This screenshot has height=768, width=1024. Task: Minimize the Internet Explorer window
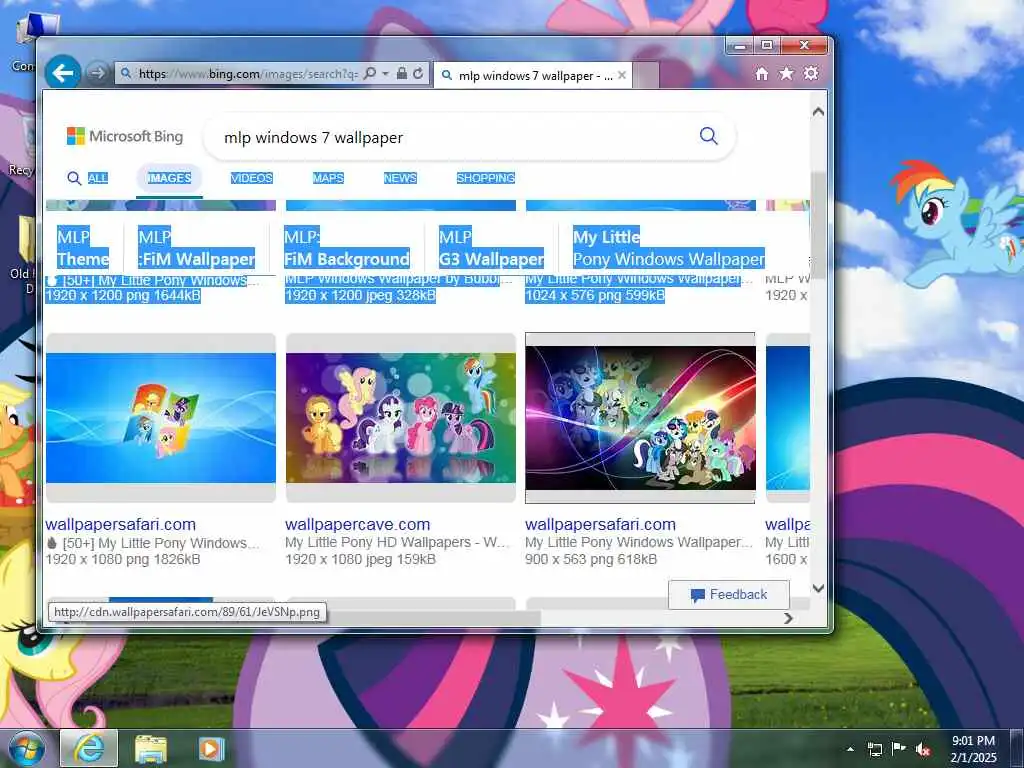[x=739, y=46]
